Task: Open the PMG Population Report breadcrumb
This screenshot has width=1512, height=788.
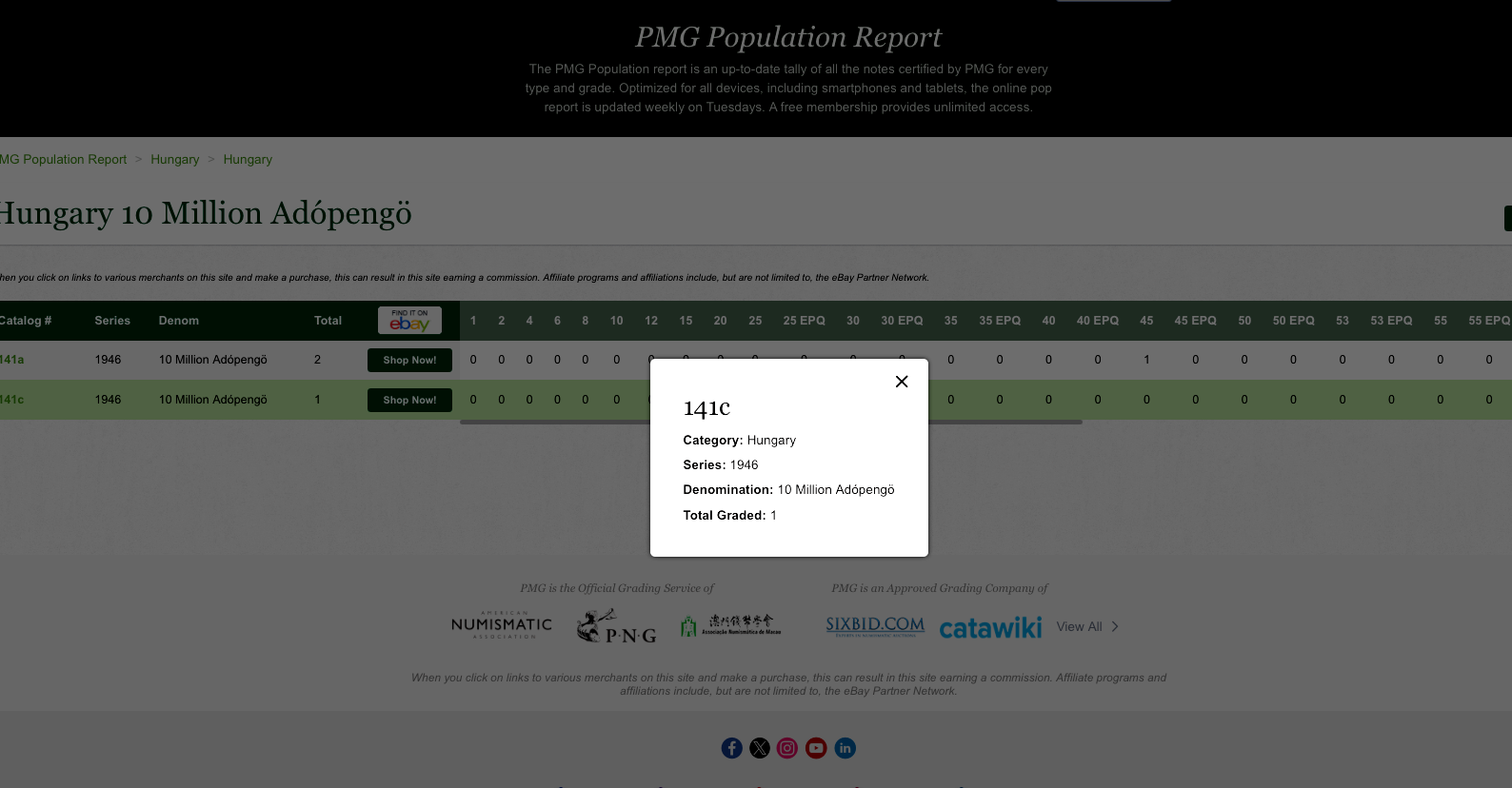Action: point(63,159)
